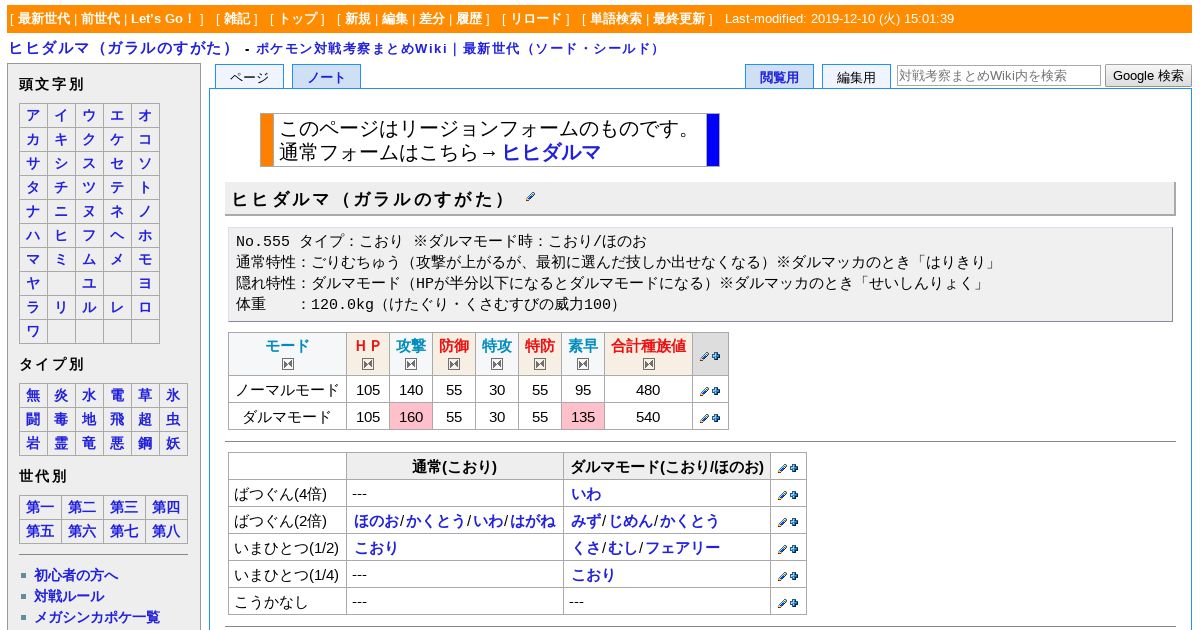Select the ノート tab
The image size is (1200, 630).
326,77
